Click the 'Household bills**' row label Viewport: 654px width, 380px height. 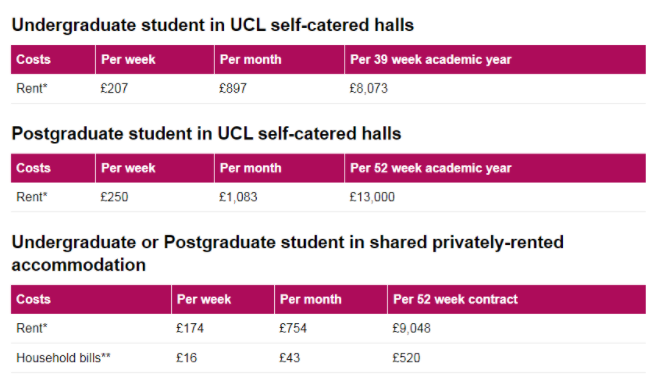click(x=63, y=358)
